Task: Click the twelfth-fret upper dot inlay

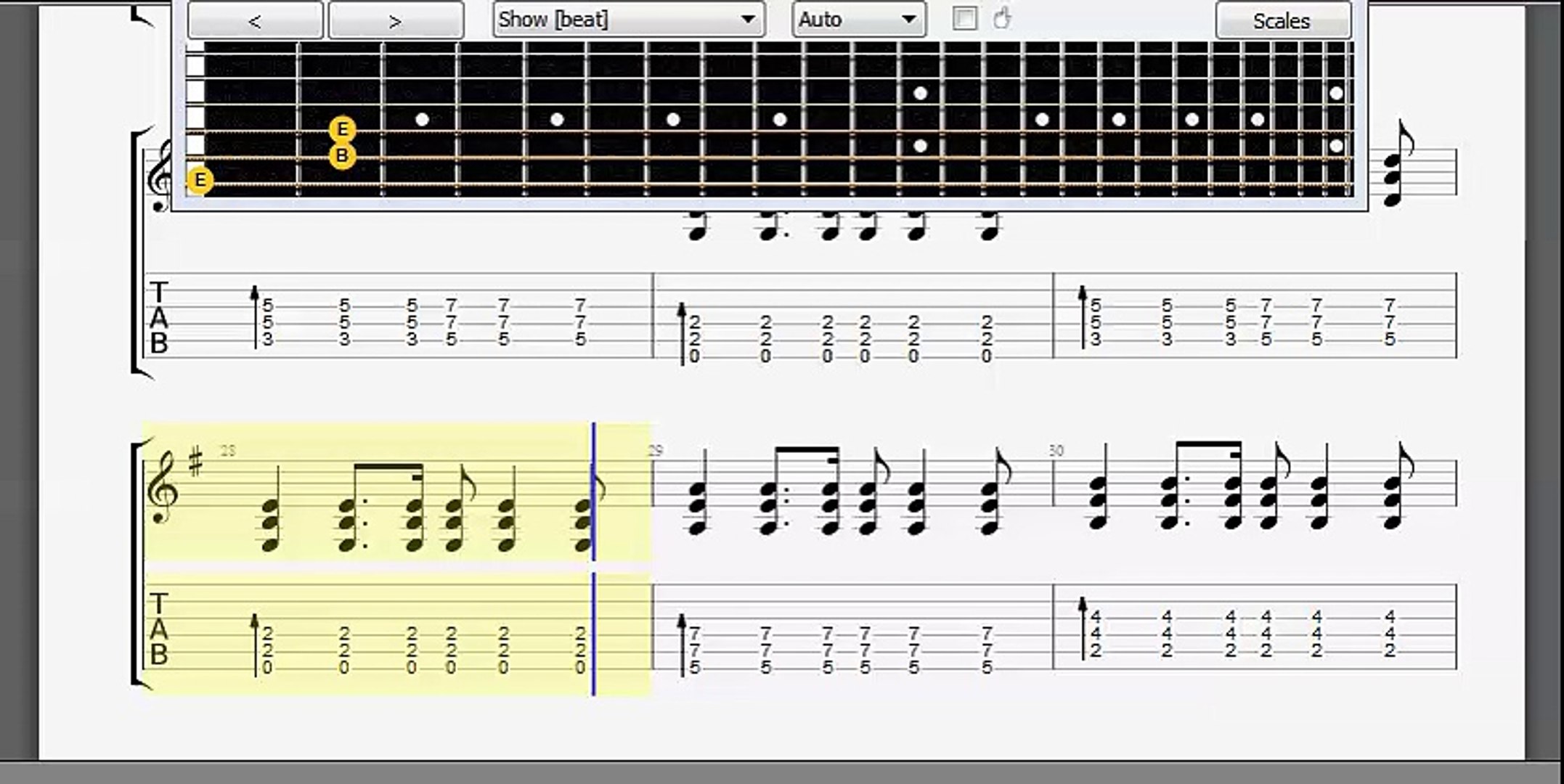Action: click(x=920, y=93)
